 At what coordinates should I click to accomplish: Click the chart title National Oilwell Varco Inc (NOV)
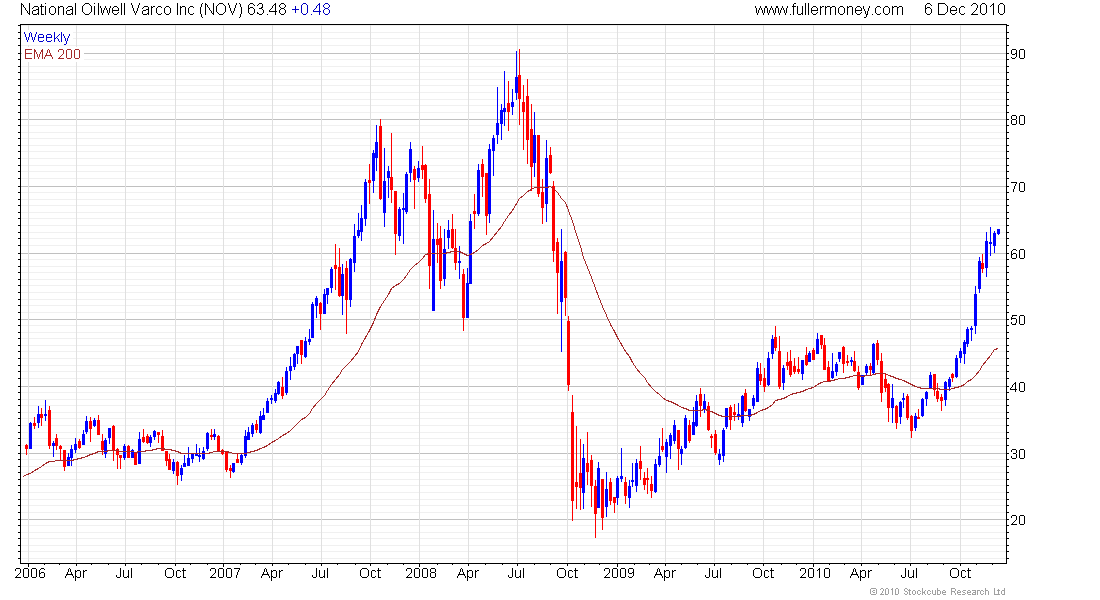coord(131,10)
